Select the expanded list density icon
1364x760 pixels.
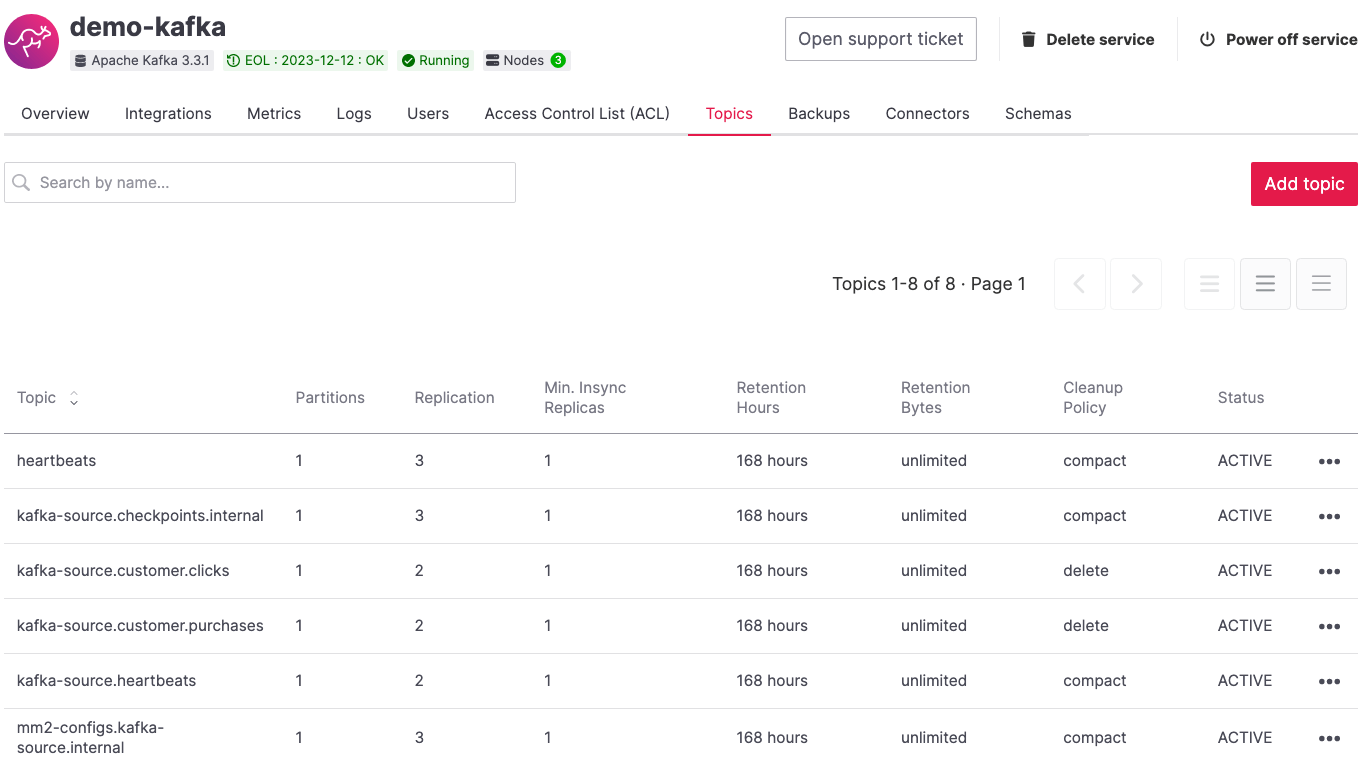pyautogui.click(x=1321, y=283)
